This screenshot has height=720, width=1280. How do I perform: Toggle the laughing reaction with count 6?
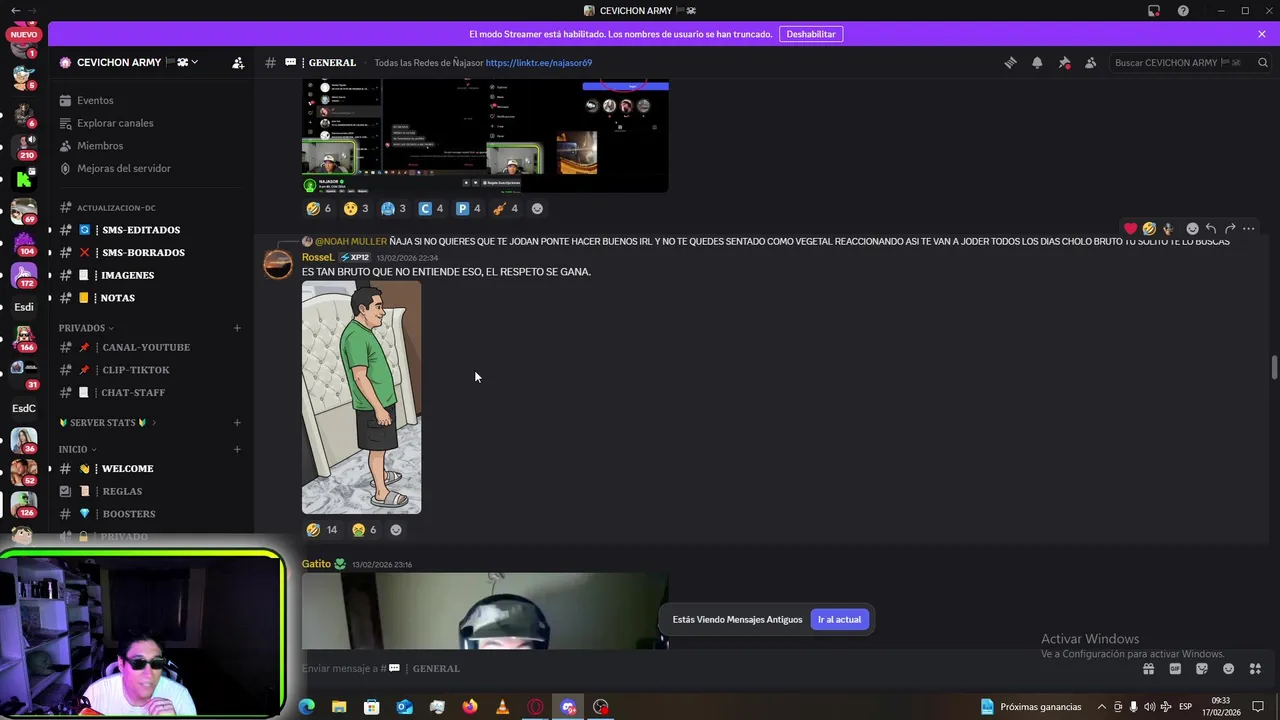[x=319, y=209]
